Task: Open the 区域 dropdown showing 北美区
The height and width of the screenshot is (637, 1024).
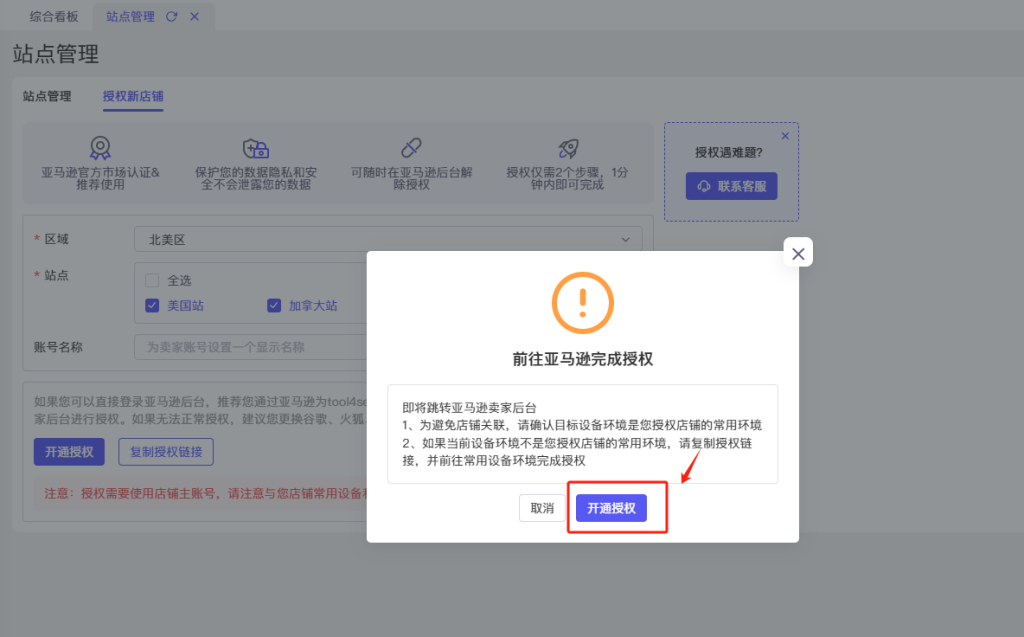Action: coord(388,240)
